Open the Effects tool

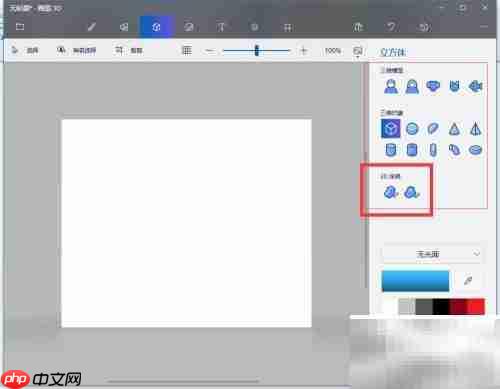tap(254, 27)
